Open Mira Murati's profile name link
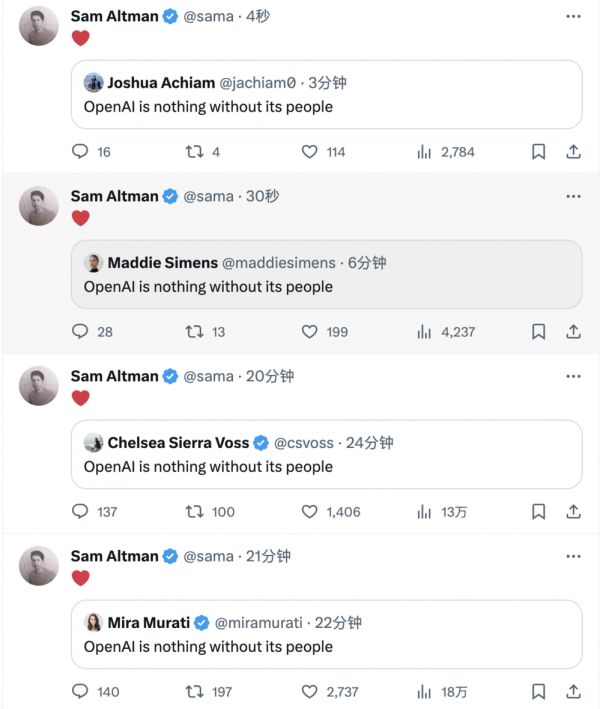The width and height of the screenshot is (600, 709). tap(149, 623)
